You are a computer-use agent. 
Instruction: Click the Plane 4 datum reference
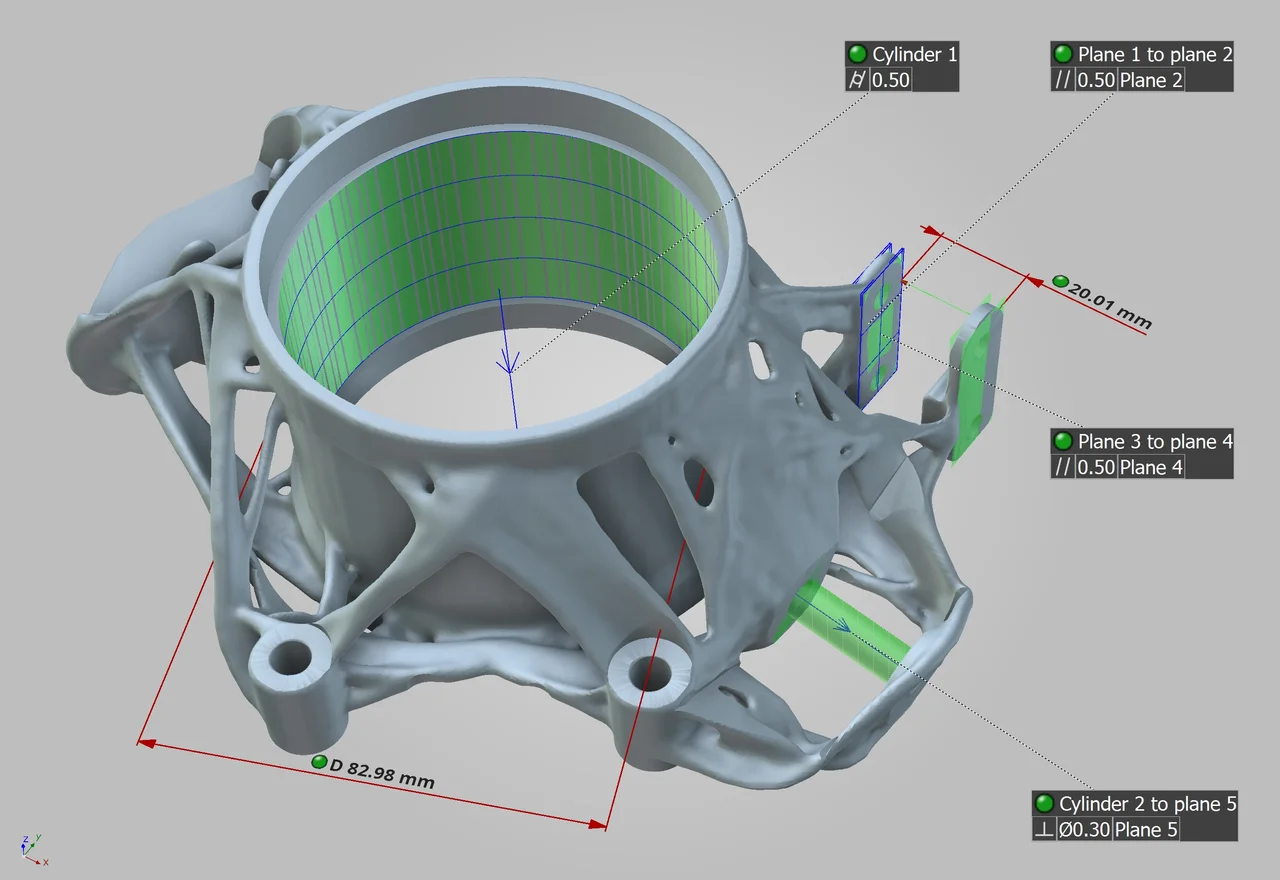click(x=1150, y=467)
